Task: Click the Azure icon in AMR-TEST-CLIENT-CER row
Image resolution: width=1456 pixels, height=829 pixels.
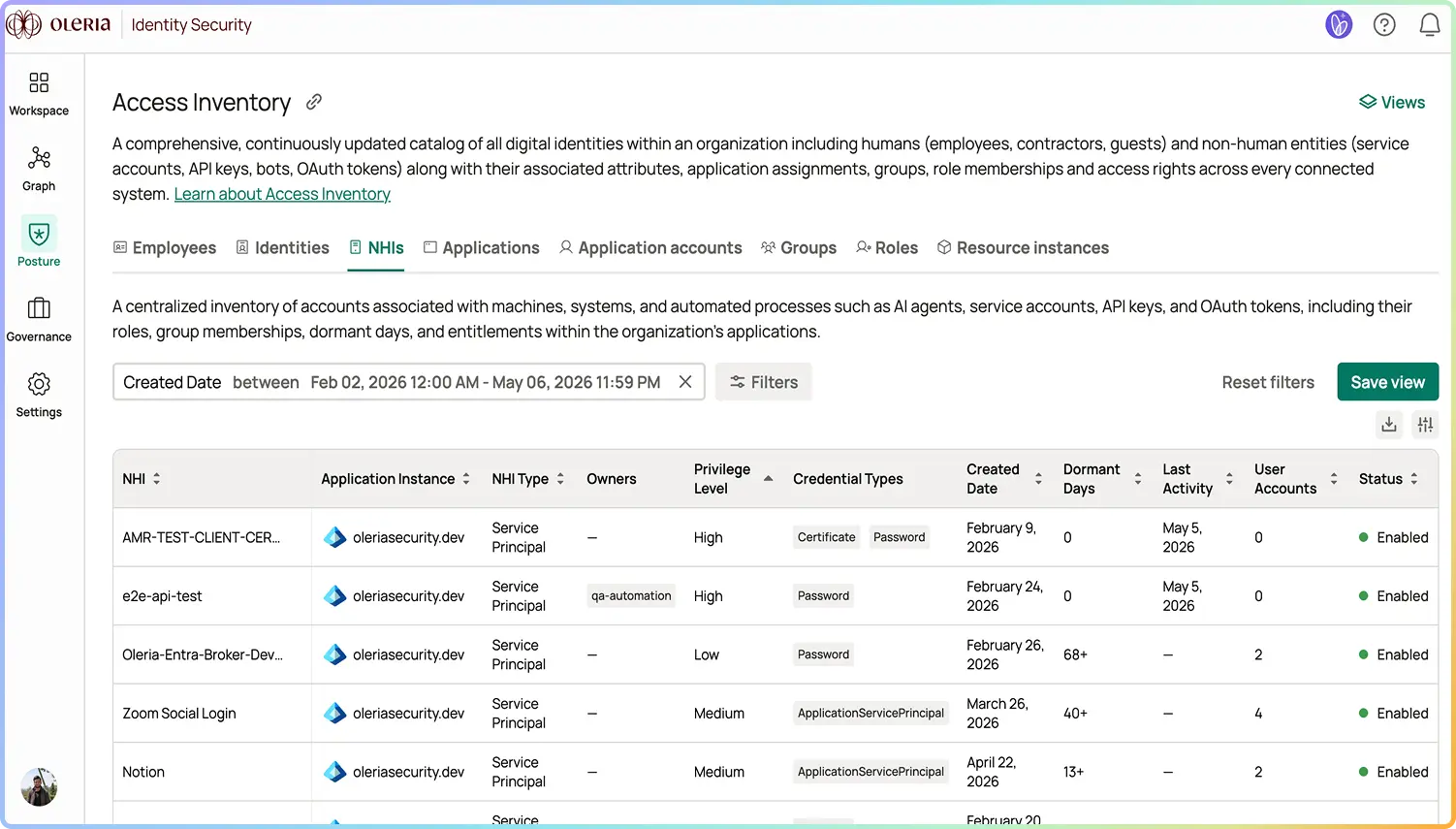Action: [x=334, y=537]
